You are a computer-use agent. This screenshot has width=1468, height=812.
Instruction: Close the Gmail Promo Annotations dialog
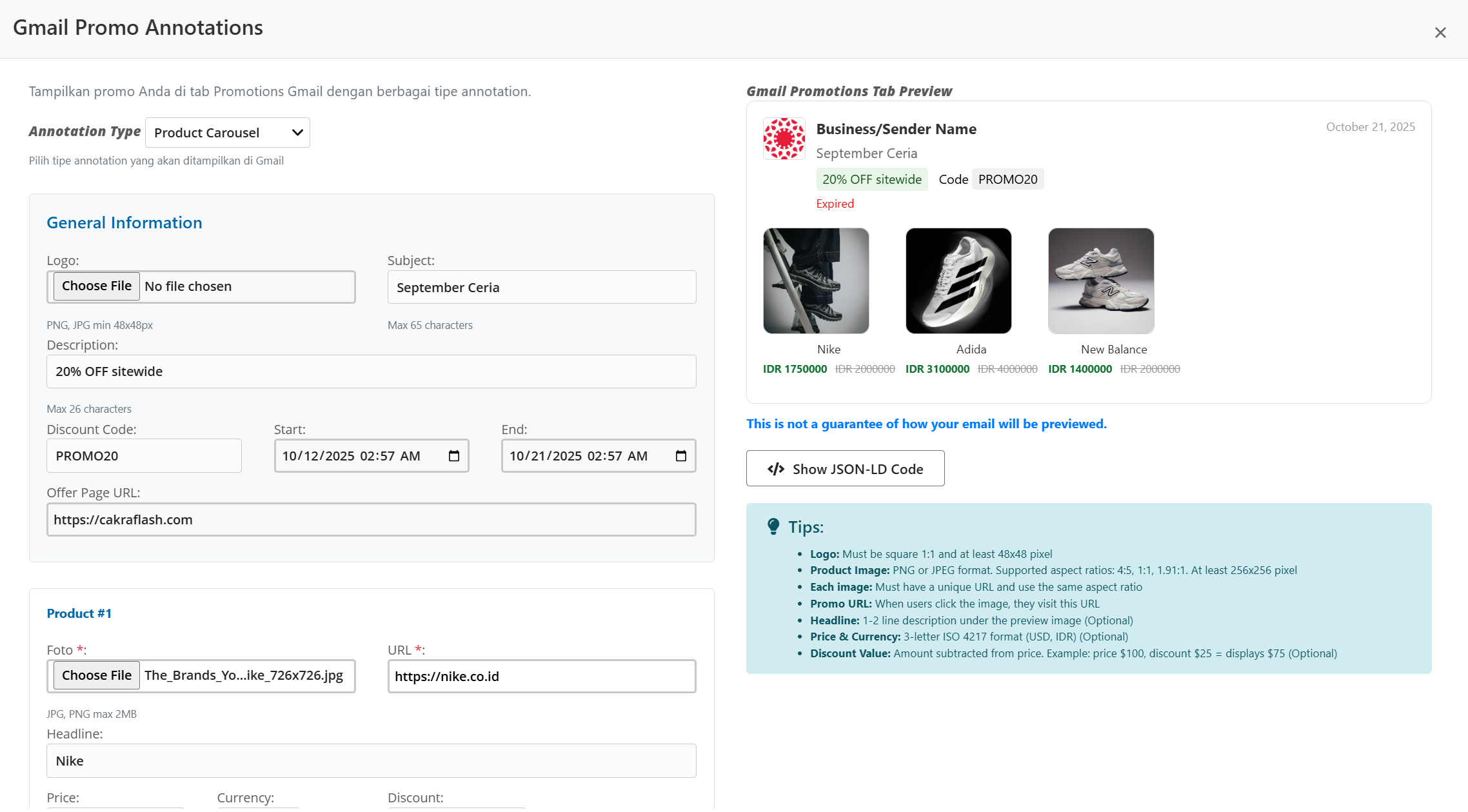[1440, 33]
